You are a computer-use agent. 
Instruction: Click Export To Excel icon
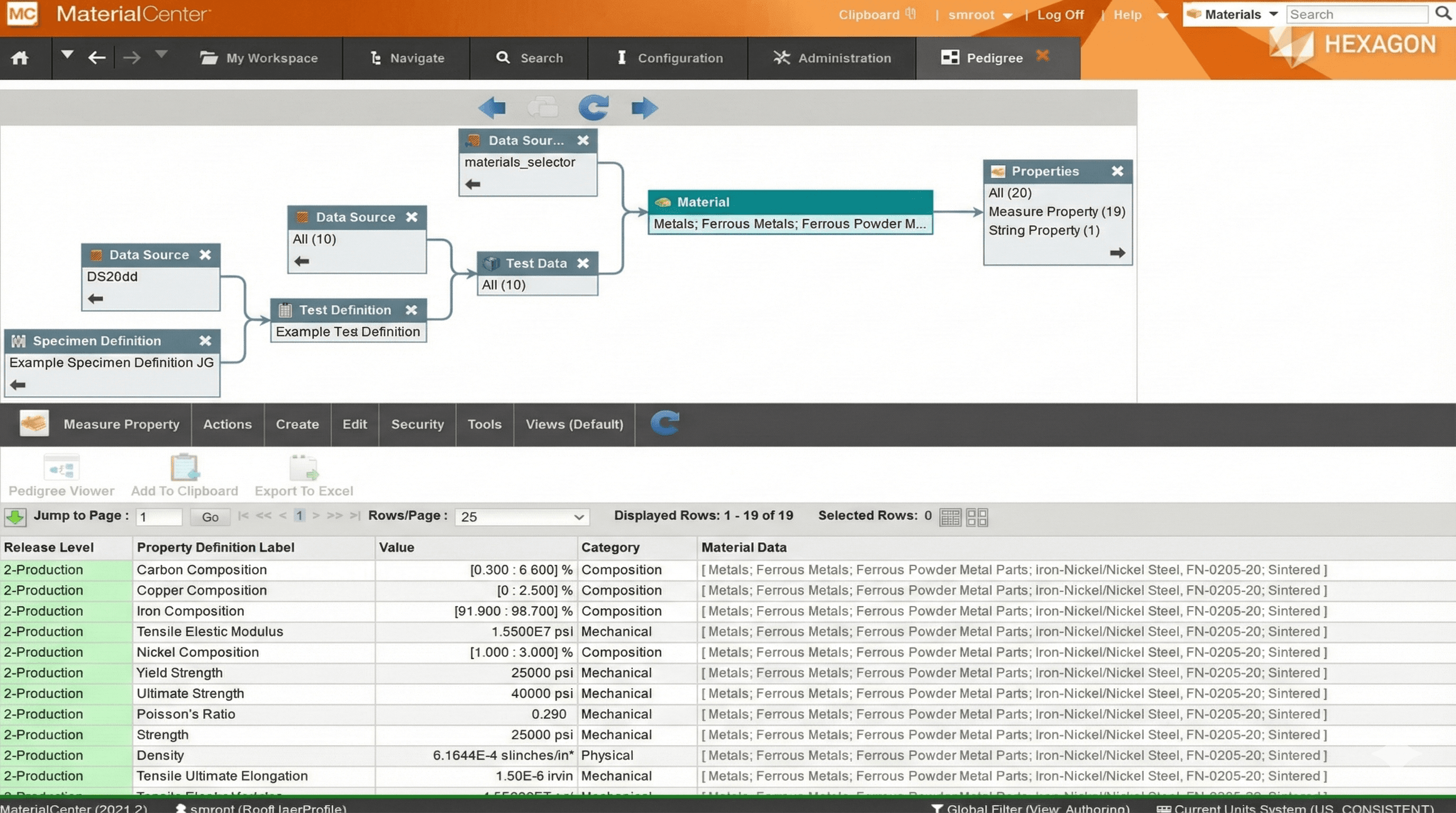(304, 468)
